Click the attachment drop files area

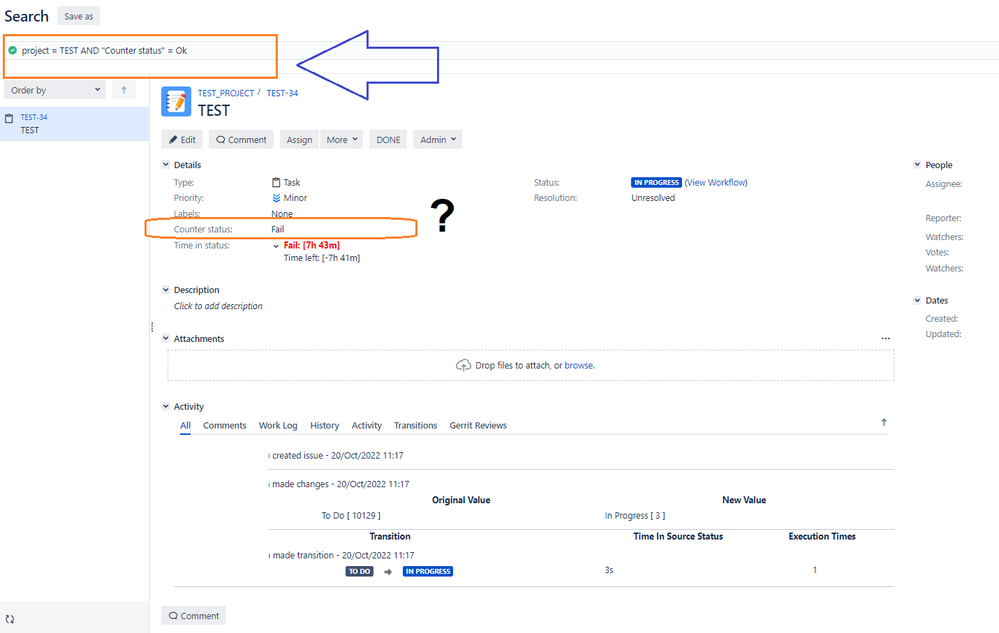[x=531, y=365]
